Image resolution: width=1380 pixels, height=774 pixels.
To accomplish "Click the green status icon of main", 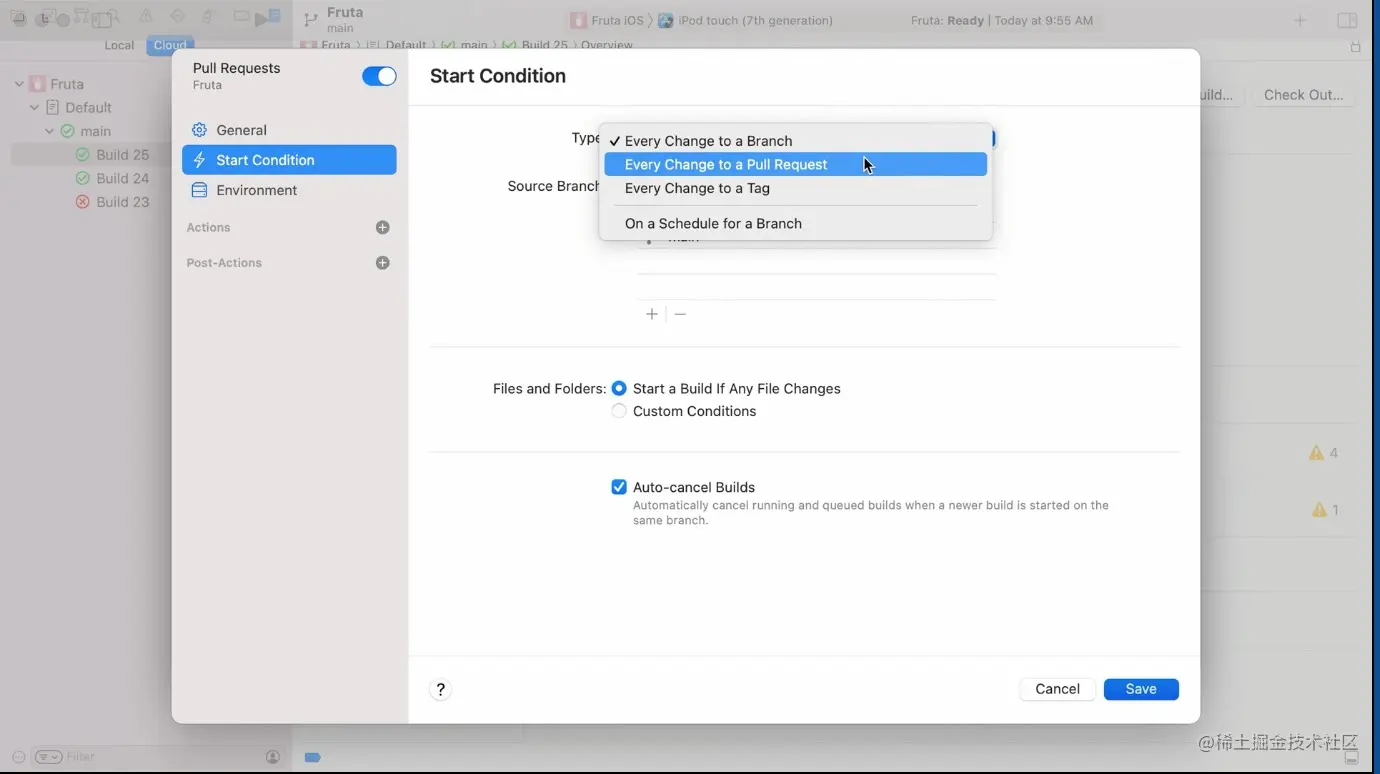I will tap(68, 131).
